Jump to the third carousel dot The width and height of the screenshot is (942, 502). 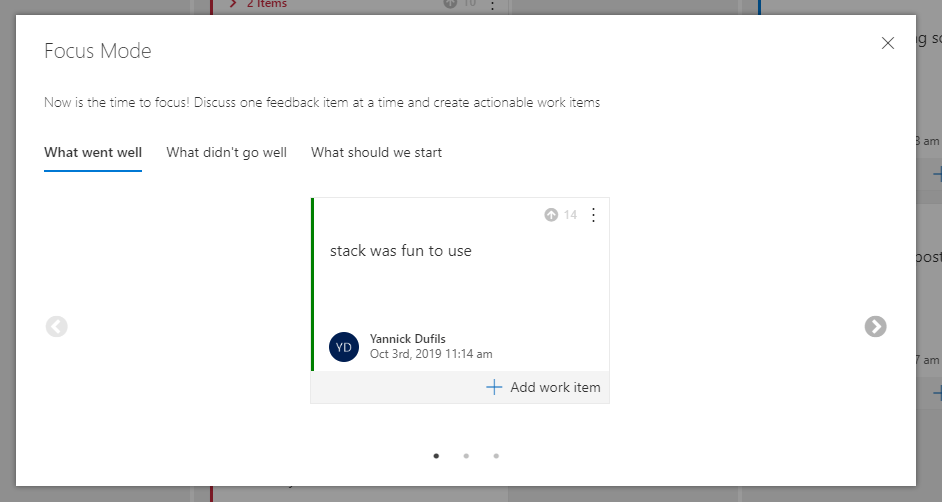pos(496,456)
